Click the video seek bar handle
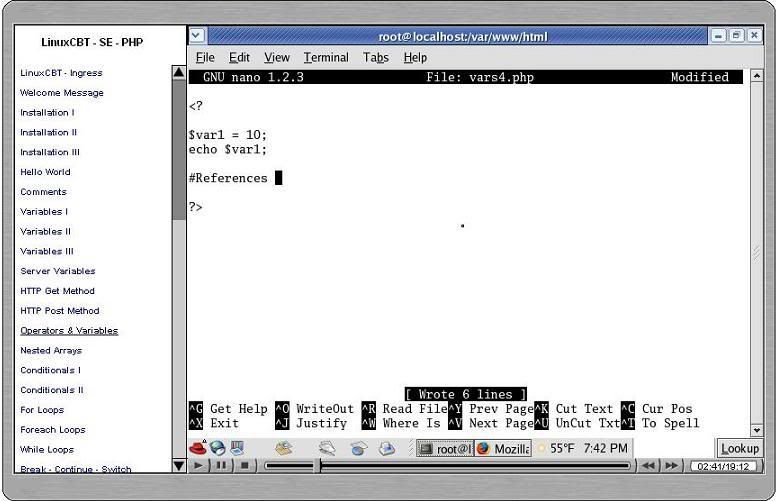 (x=320, y=465)
